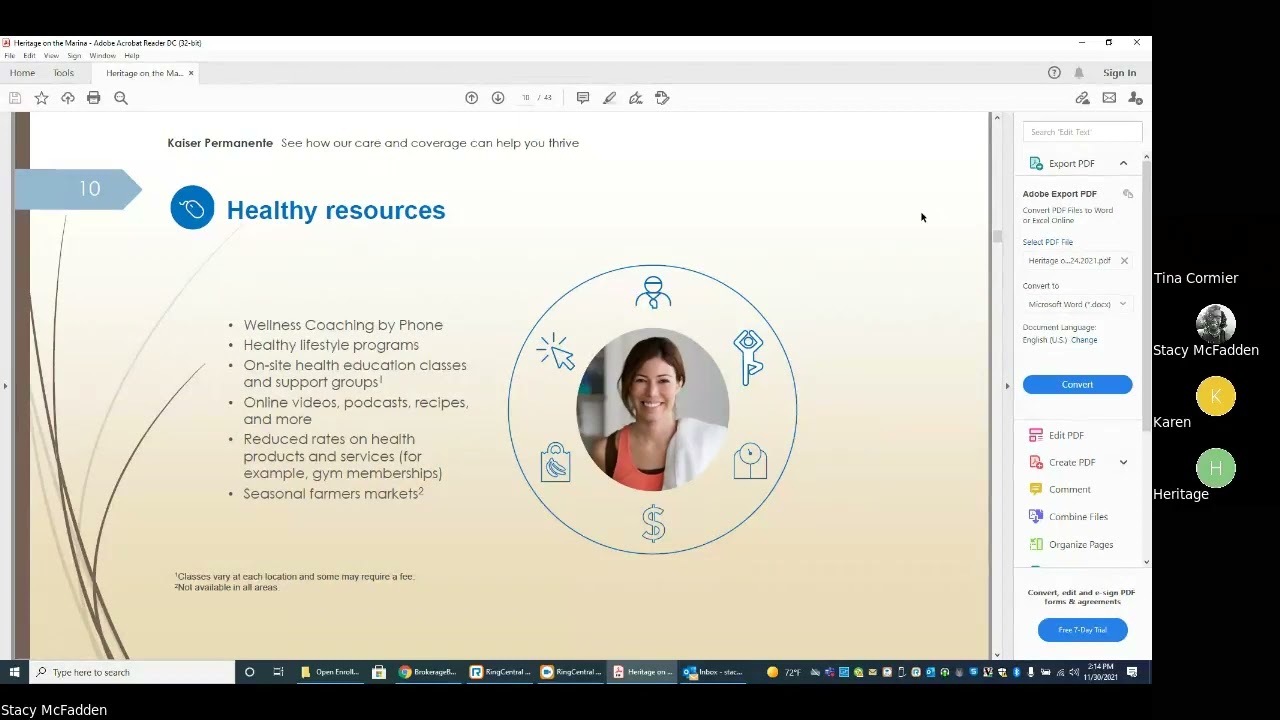
Task: Click the Task View taskbar icon
Action: [278, 672]
